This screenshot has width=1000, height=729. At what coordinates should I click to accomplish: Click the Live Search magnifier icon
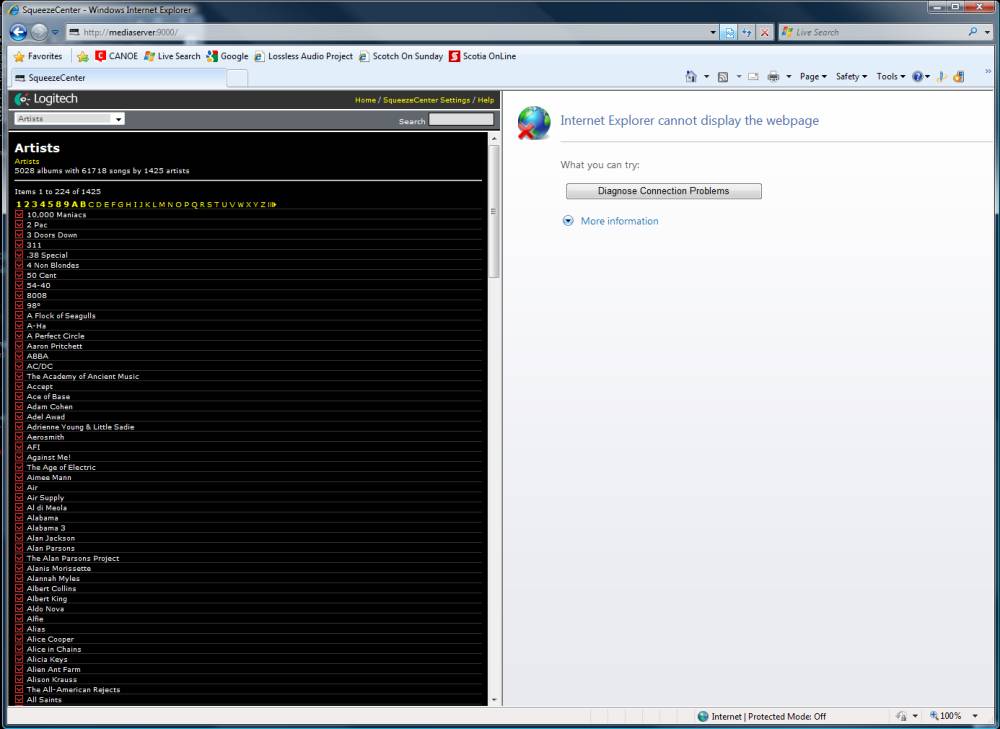[x=974, y=32]
